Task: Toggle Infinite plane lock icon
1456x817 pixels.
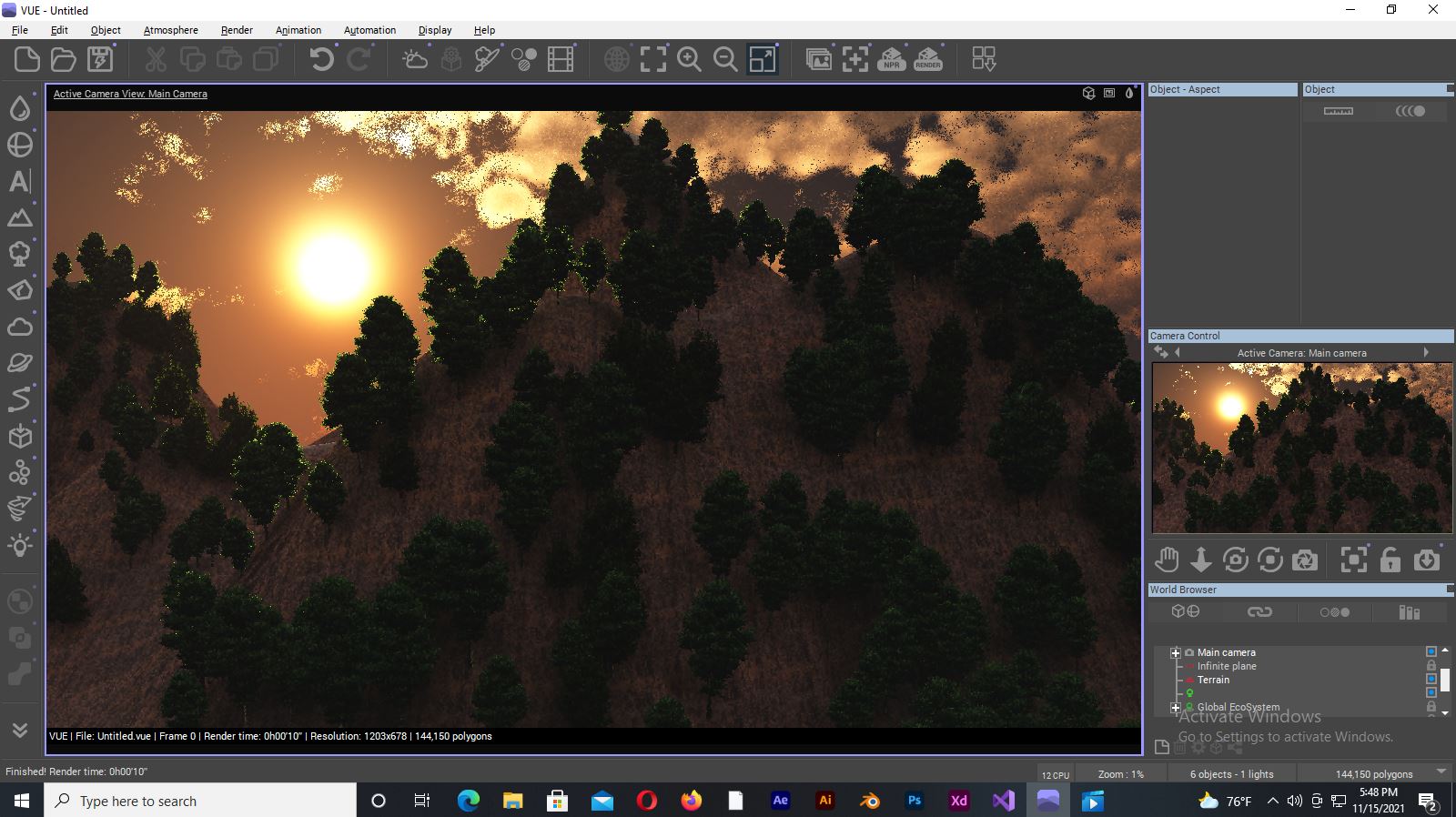Action: coord(1431,665)
